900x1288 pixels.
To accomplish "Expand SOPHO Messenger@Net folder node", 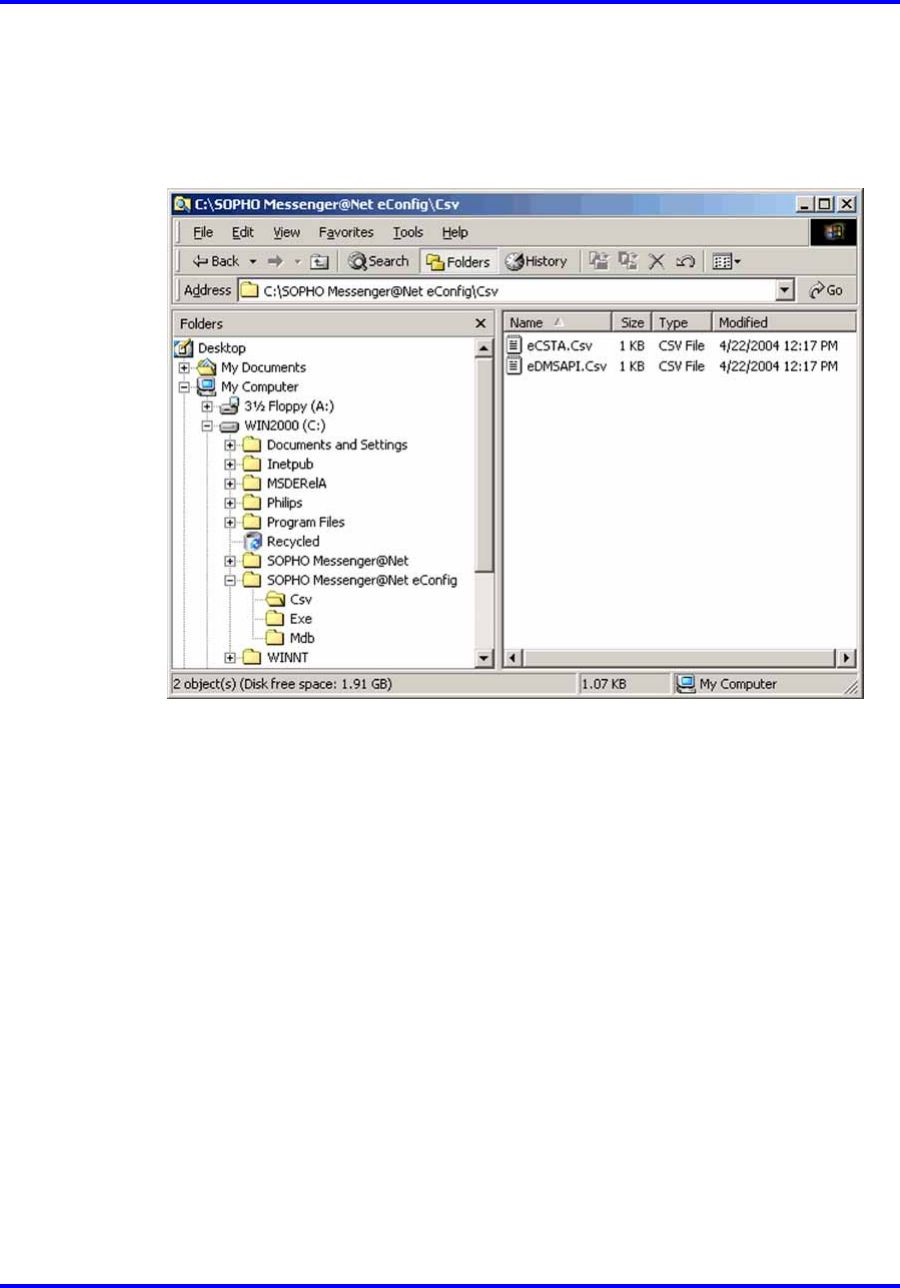I will click(x=231, y=561).
